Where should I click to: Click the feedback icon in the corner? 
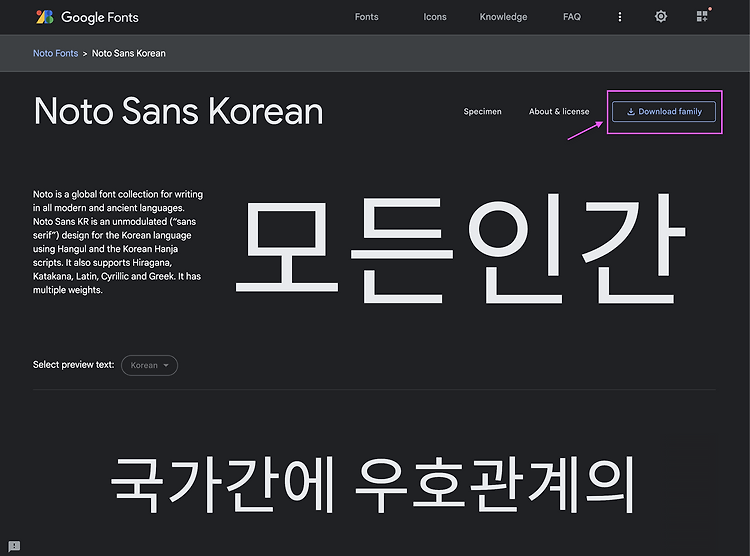(14, 545)
